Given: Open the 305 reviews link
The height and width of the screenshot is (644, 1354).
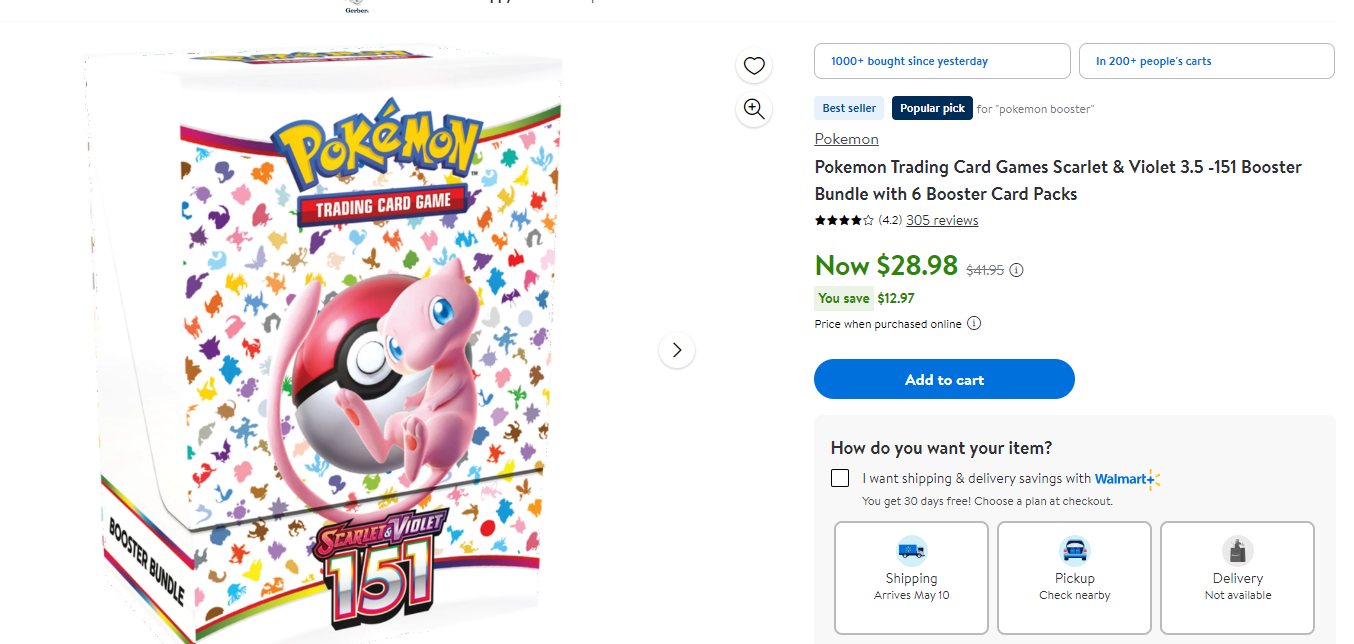Looking at the screenshot, I should click(942, 221).
